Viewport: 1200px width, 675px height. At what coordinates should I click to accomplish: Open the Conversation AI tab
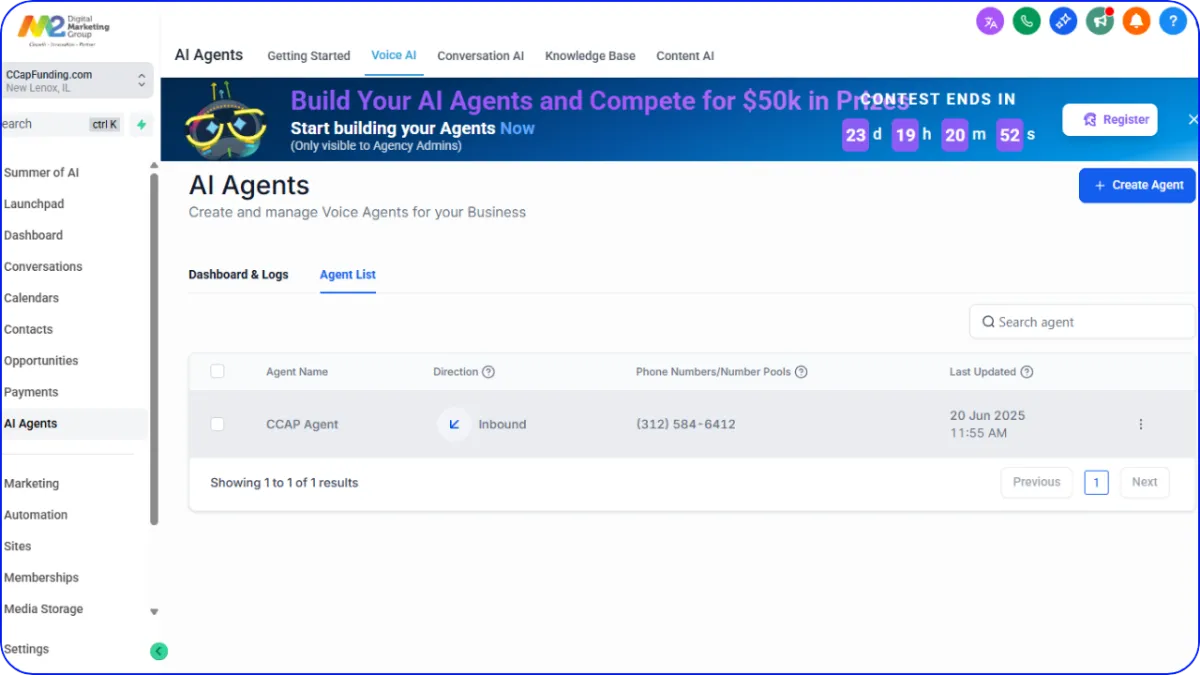tap(481, 56)
